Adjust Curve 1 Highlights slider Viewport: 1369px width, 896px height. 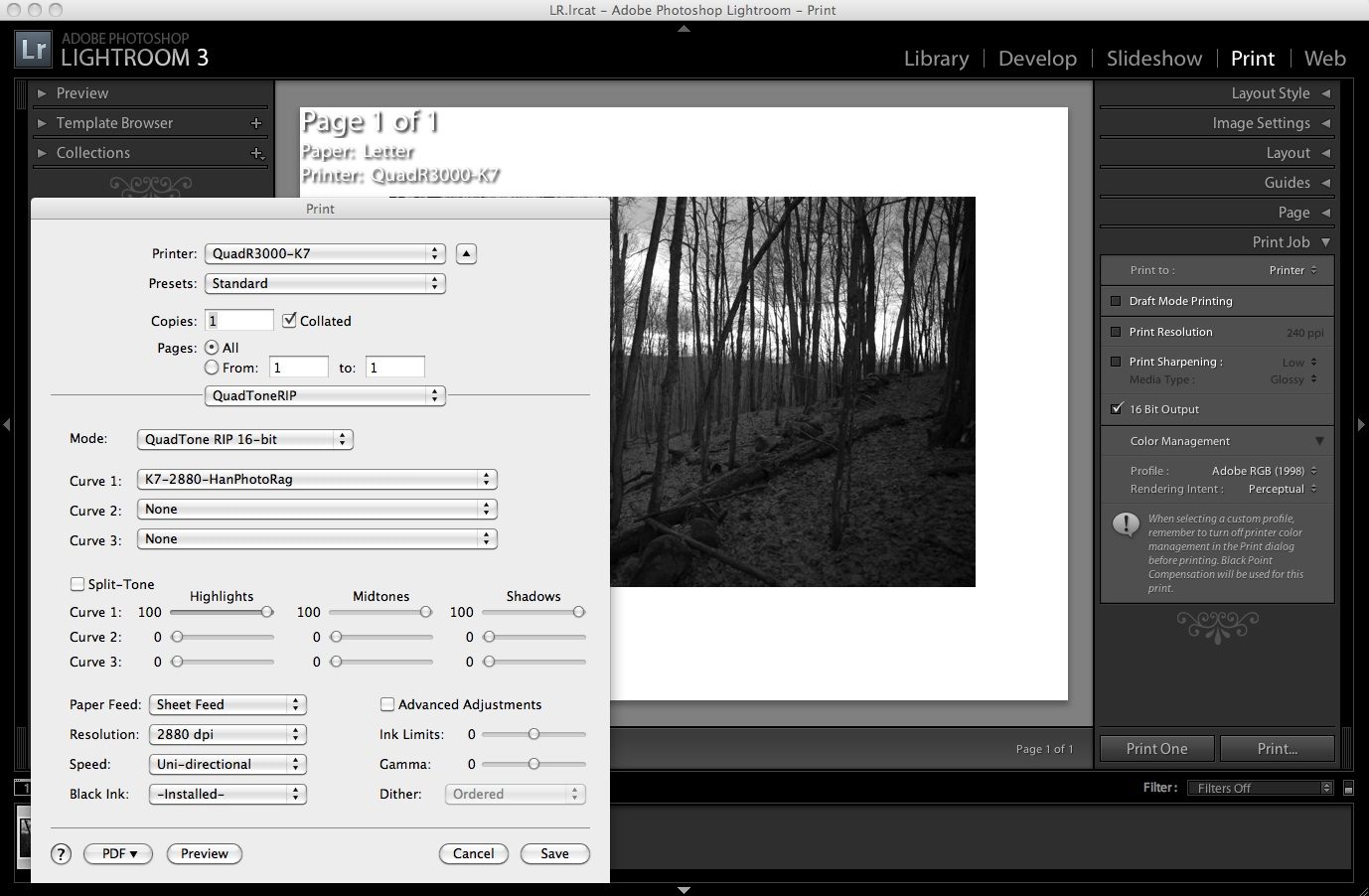click(x=267, y=612)
